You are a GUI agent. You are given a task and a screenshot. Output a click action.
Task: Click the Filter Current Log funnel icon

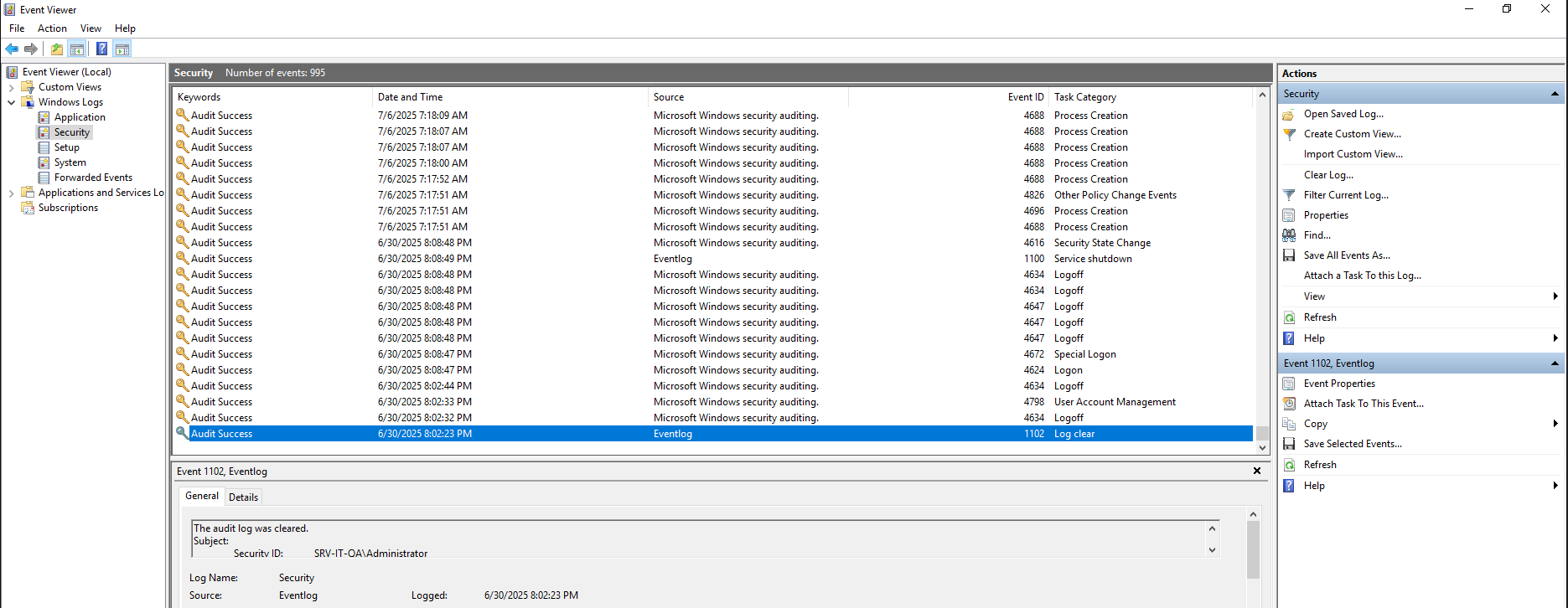(x=1289, y=195)
